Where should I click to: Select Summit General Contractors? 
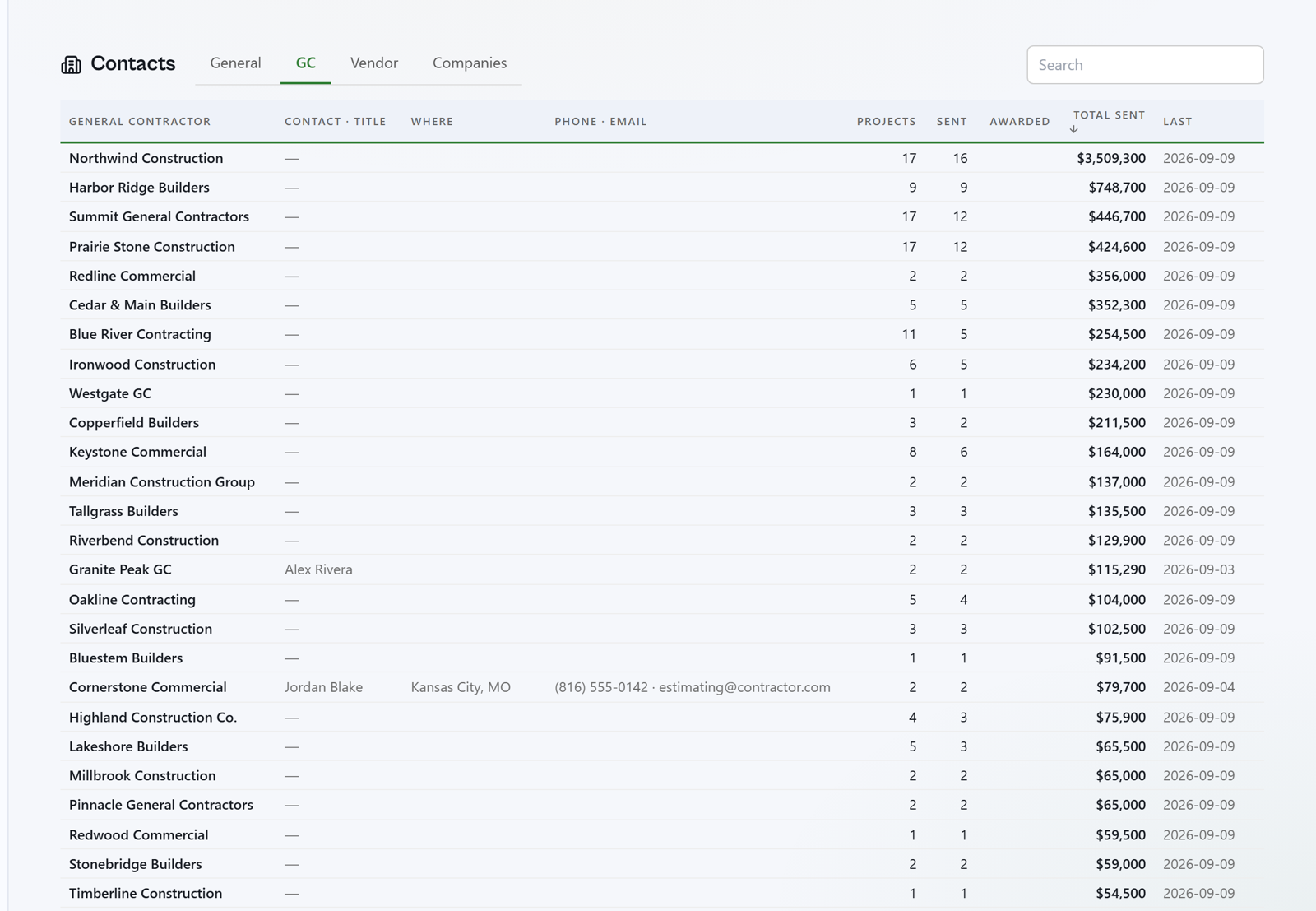[159, 216]
